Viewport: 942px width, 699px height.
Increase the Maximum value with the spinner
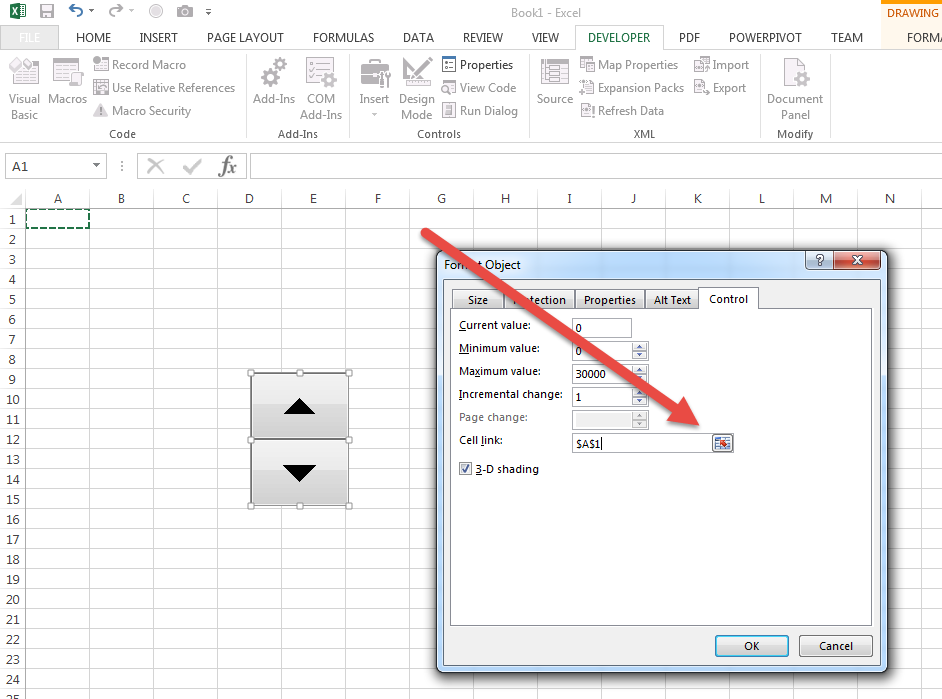[640, 368]
